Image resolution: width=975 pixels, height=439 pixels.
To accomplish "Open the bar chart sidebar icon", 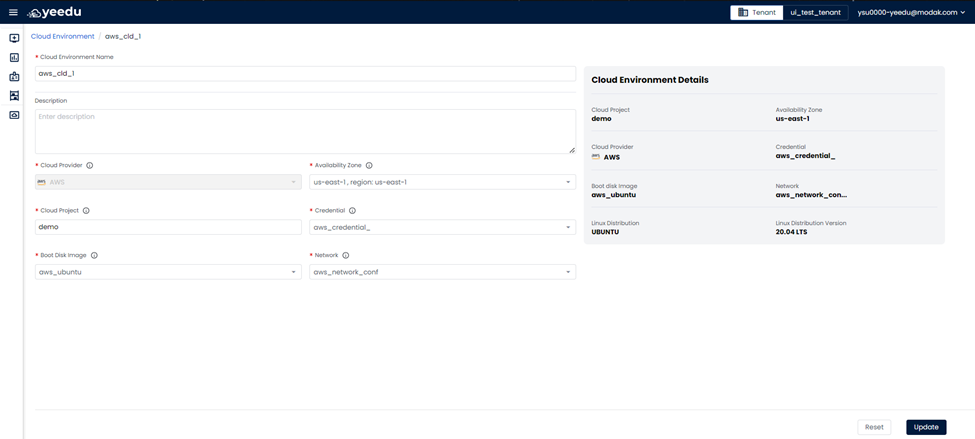I will (x=14, y=57).
